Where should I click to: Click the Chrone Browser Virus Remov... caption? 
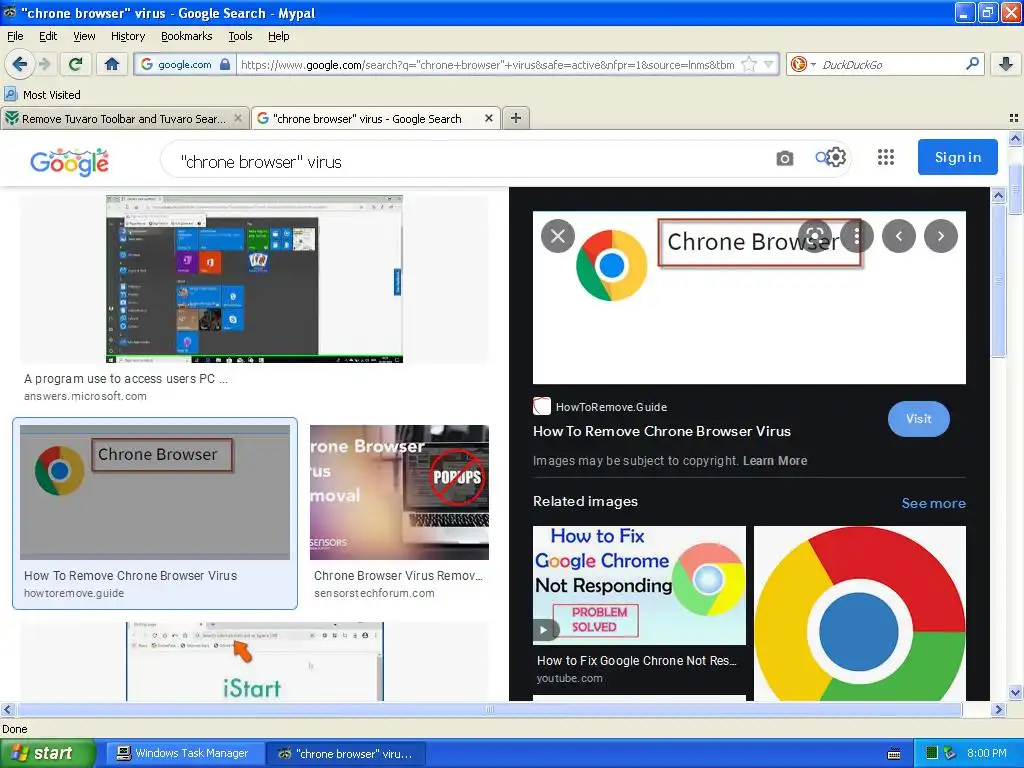pyautogui.click(x=398, y=575)
